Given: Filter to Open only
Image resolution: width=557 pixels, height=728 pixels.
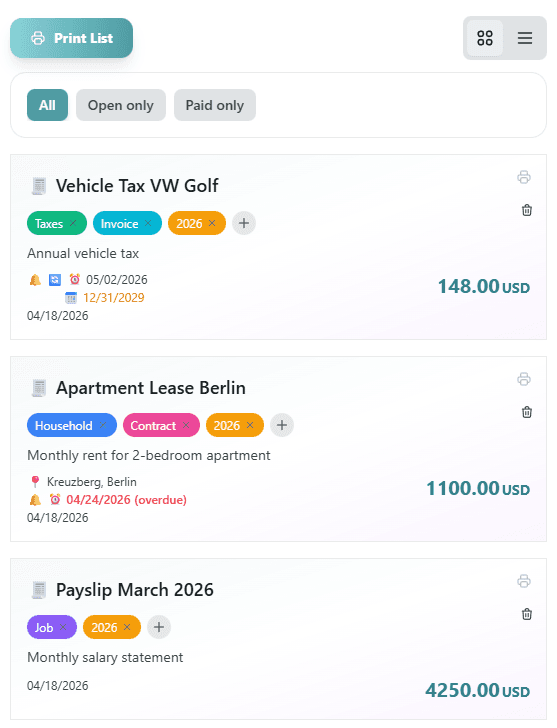Looking at the screenshot, I should [x=121, y=105].
